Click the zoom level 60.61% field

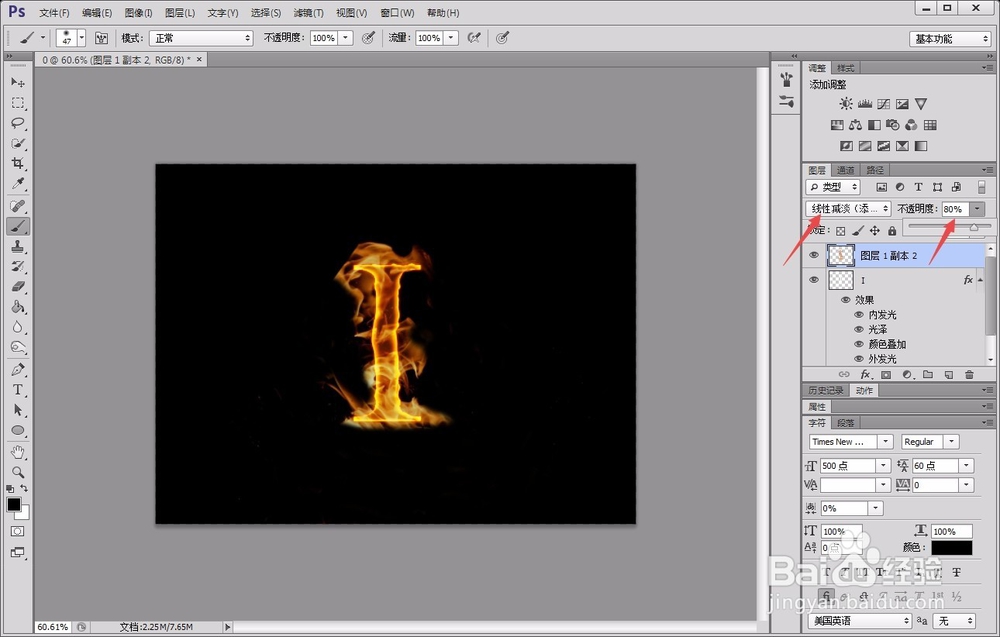[52, 627]
